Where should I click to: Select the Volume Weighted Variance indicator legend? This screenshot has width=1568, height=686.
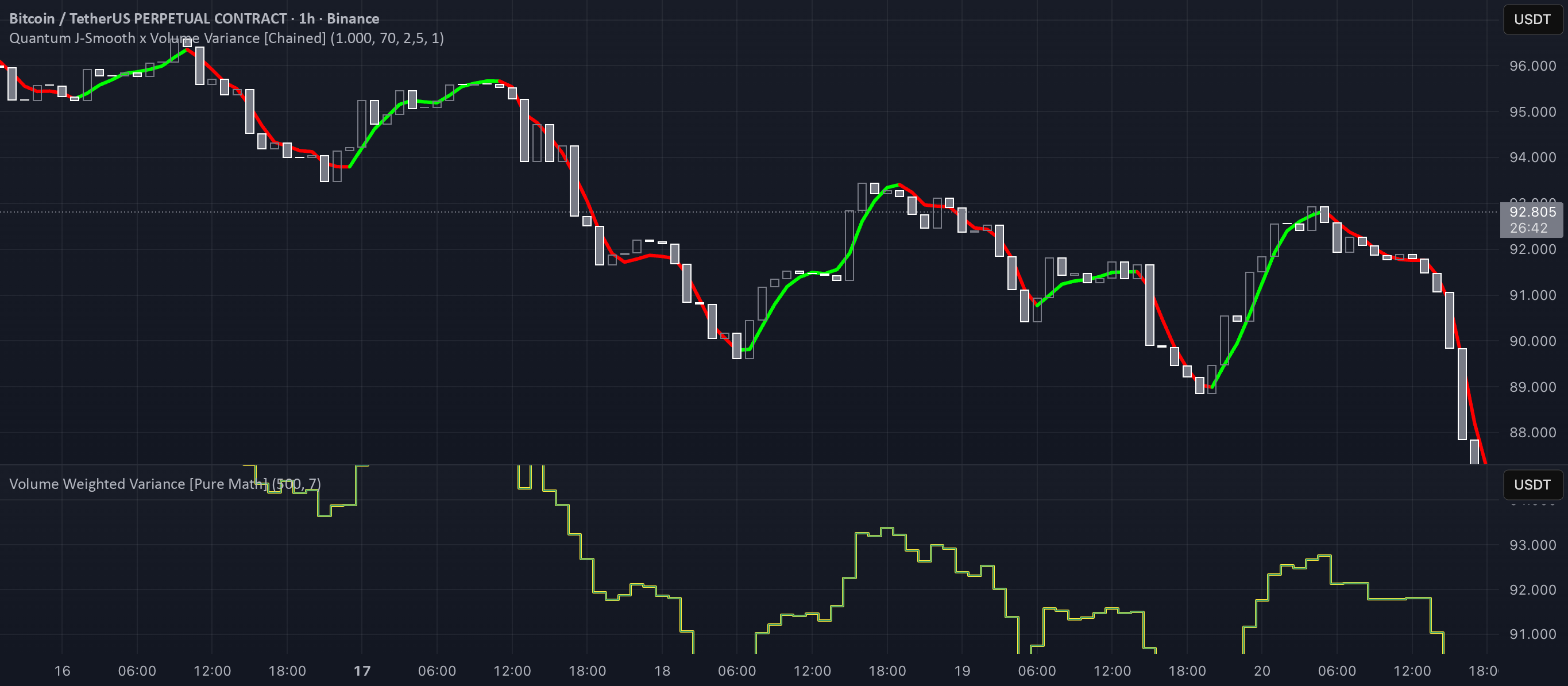(165, 484)
